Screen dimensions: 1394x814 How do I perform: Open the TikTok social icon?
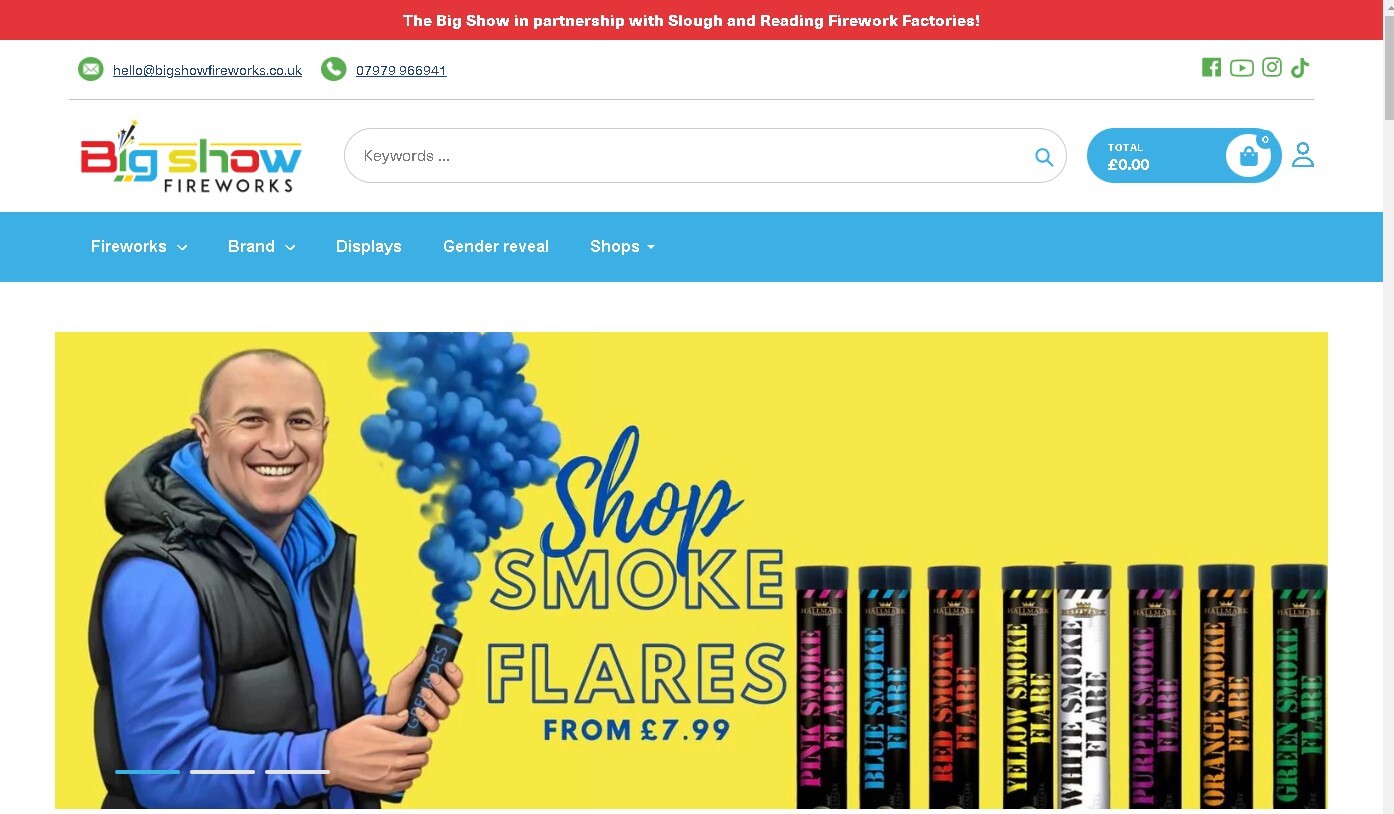point(1300,67)
